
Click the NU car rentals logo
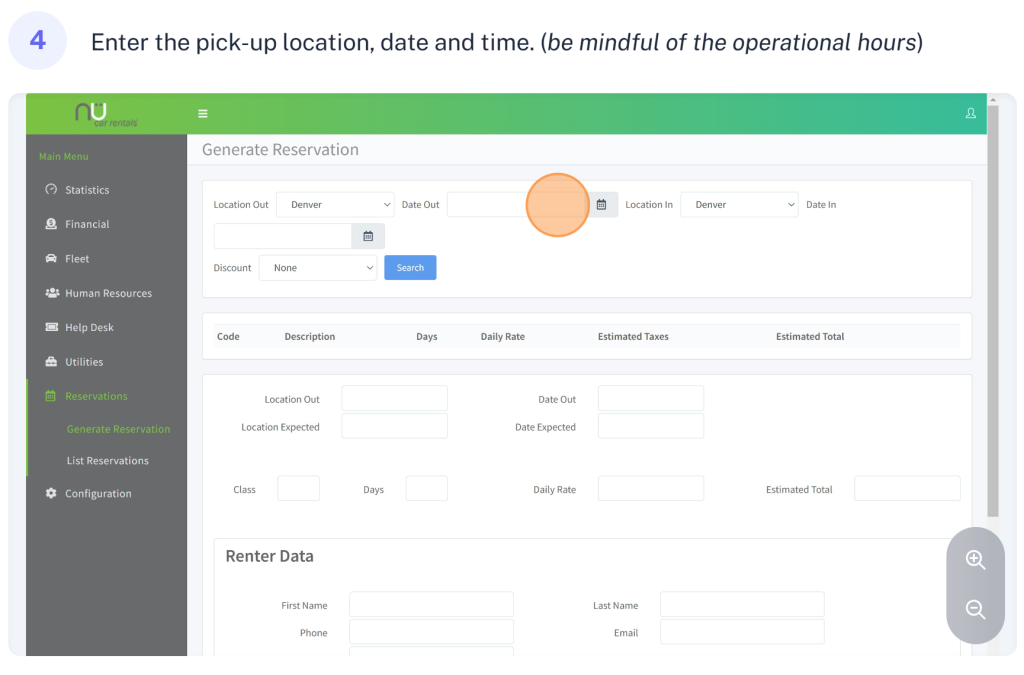click(106, 114)
